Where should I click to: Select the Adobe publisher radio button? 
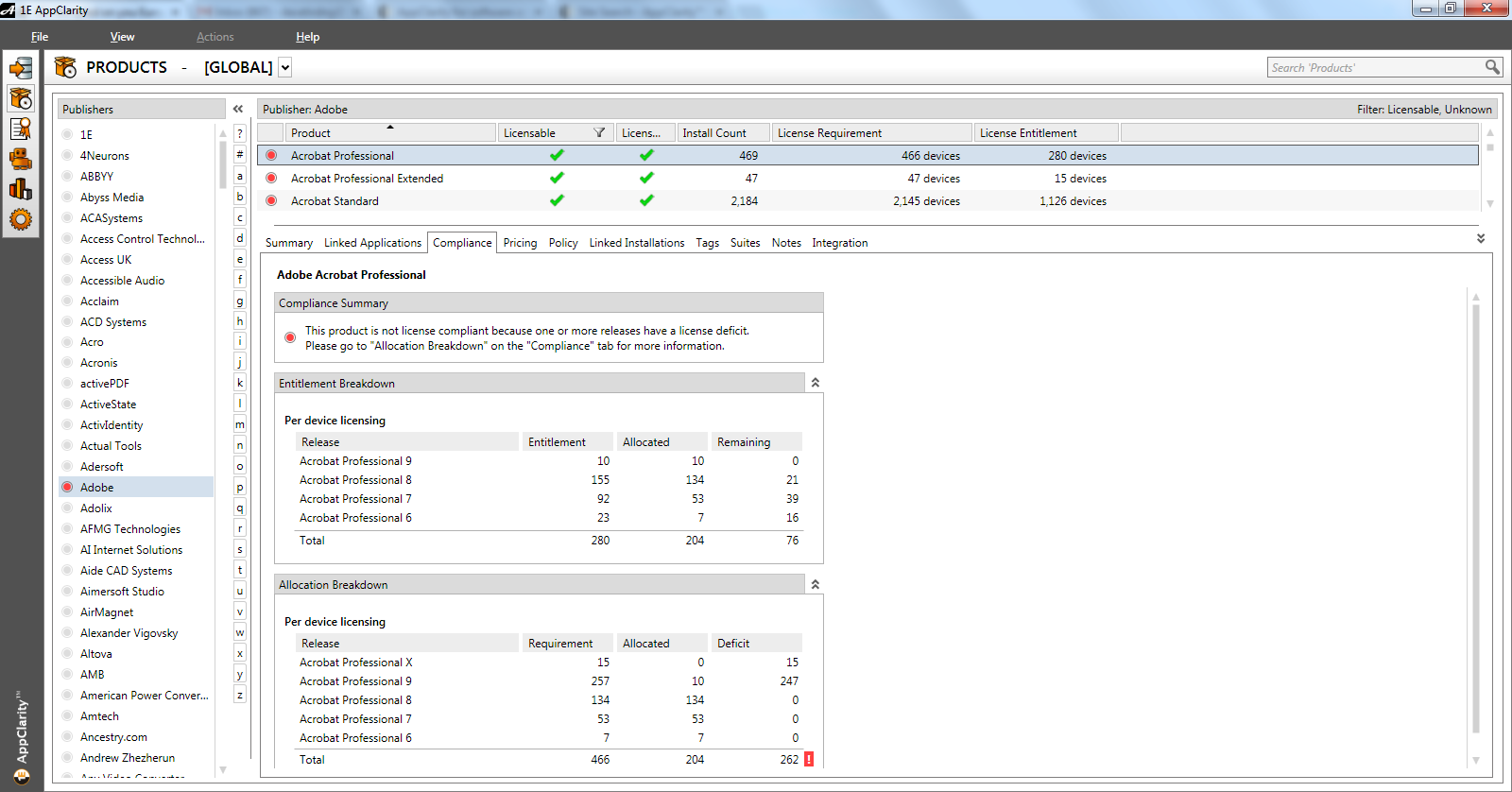click(67, 488)
